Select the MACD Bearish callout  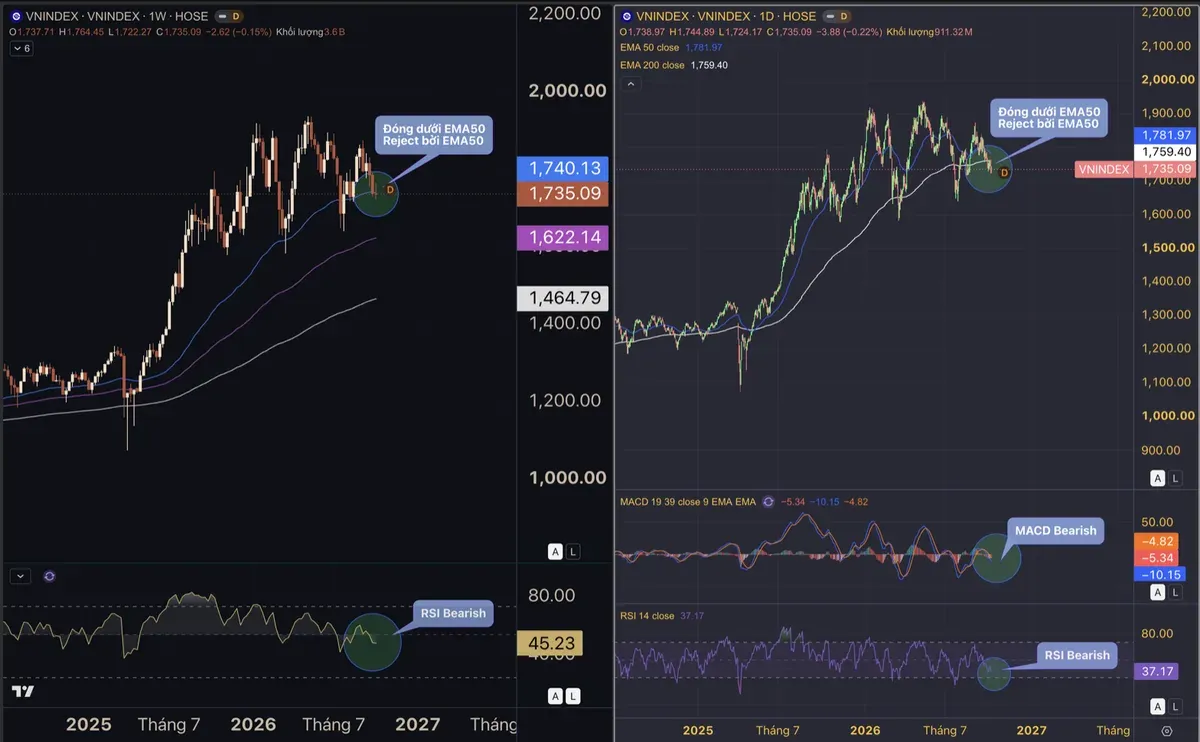coord(1056,531)
